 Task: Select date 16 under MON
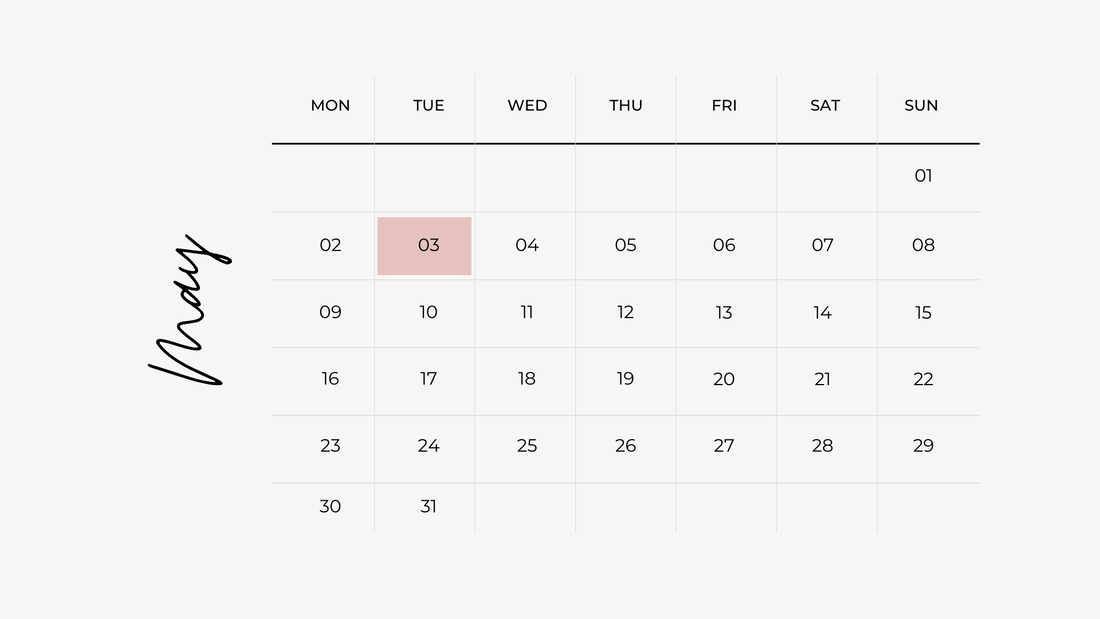[x=330, y=379]
